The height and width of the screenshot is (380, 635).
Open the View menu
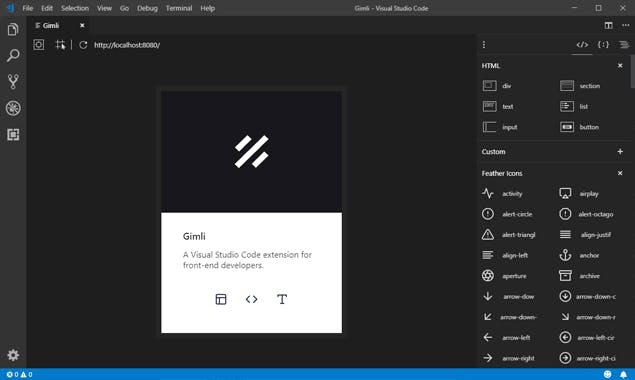click(104, 8)
